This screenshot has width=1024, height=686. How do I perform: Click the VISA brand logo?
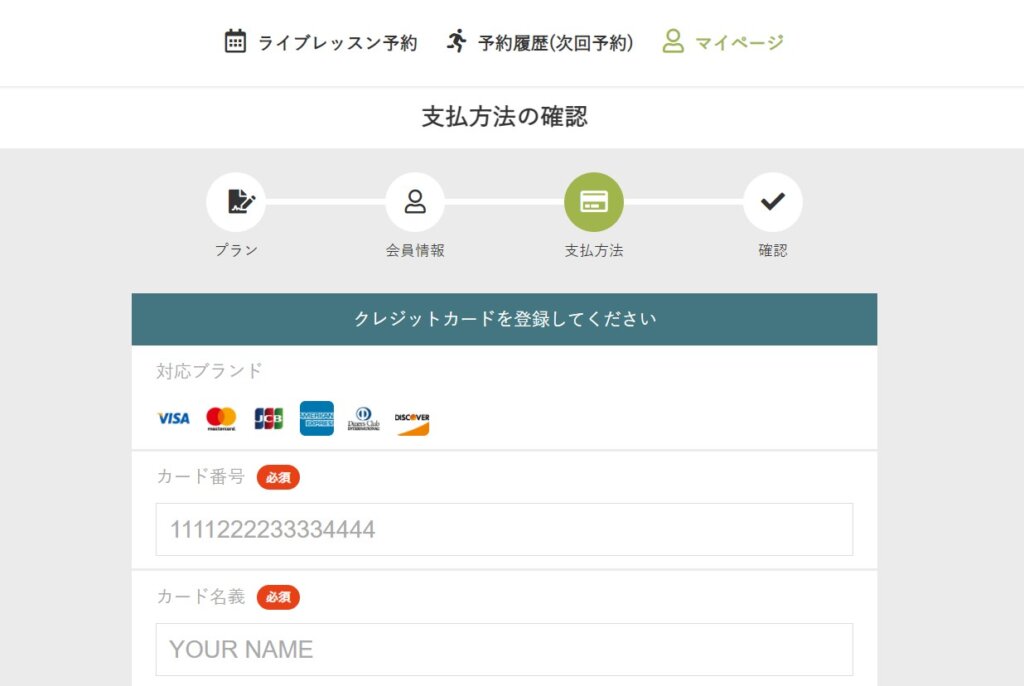[174, 418]
